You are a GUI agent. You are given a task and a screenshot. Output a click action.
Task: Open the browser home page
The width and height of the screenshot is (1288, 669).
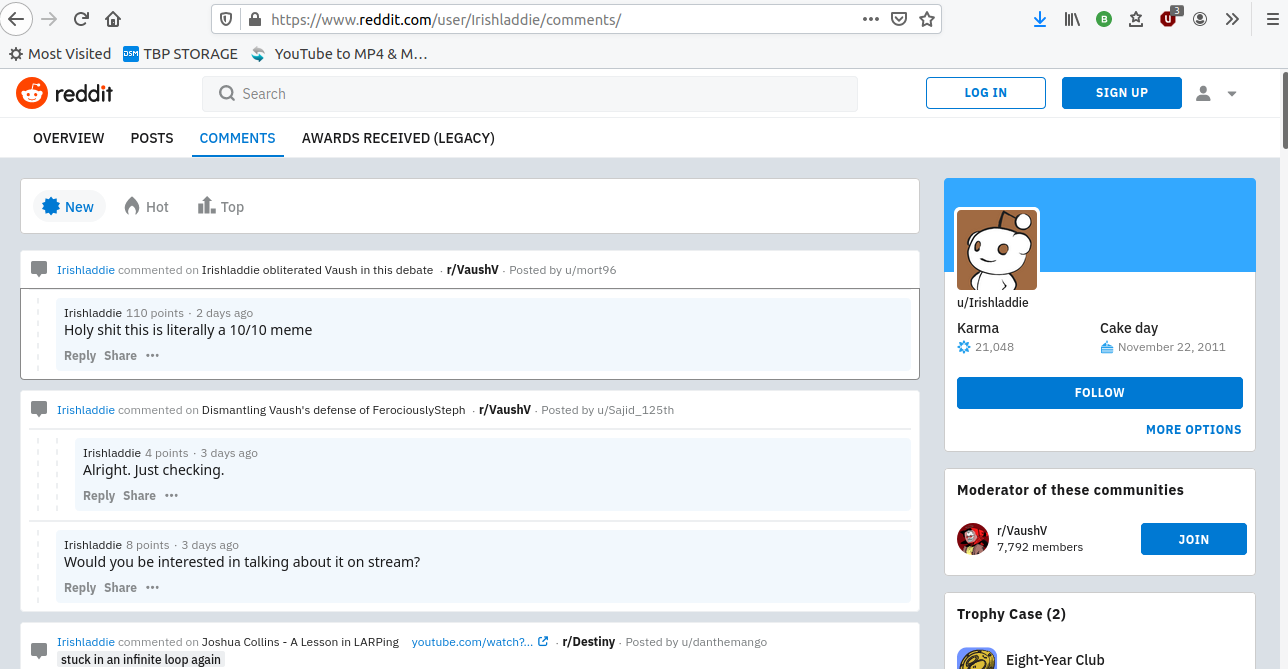pyautogui.click(x=113, y=19)
